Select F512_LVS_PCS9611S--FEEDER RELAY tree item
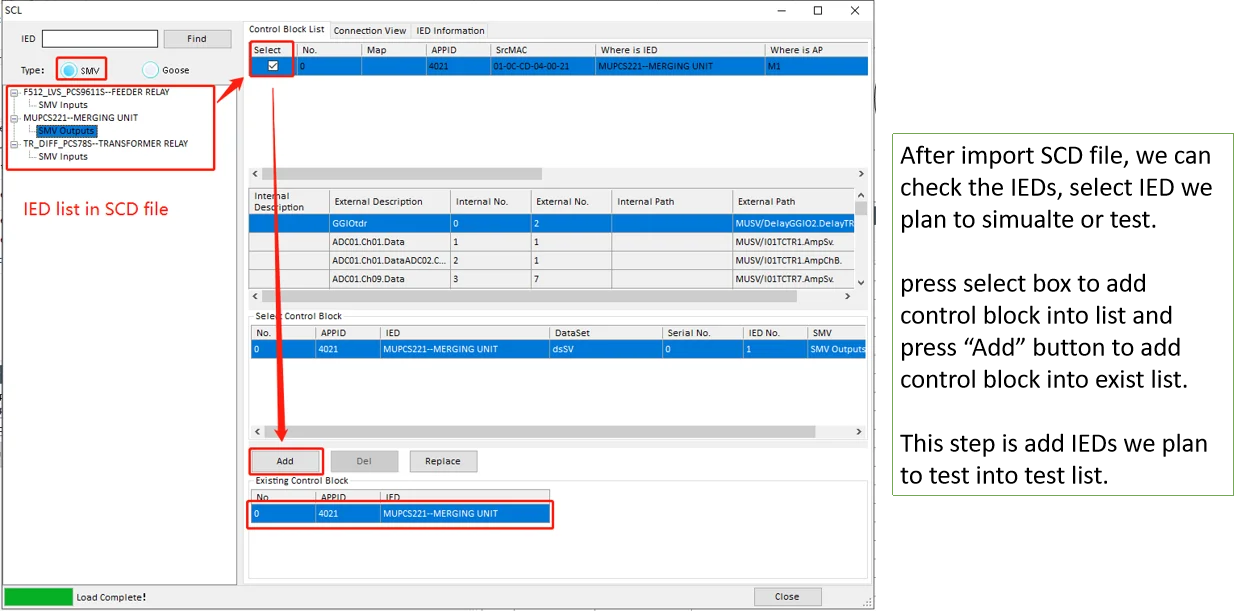The width and height of the screenshot is (1235, 612). click(96, 92)
